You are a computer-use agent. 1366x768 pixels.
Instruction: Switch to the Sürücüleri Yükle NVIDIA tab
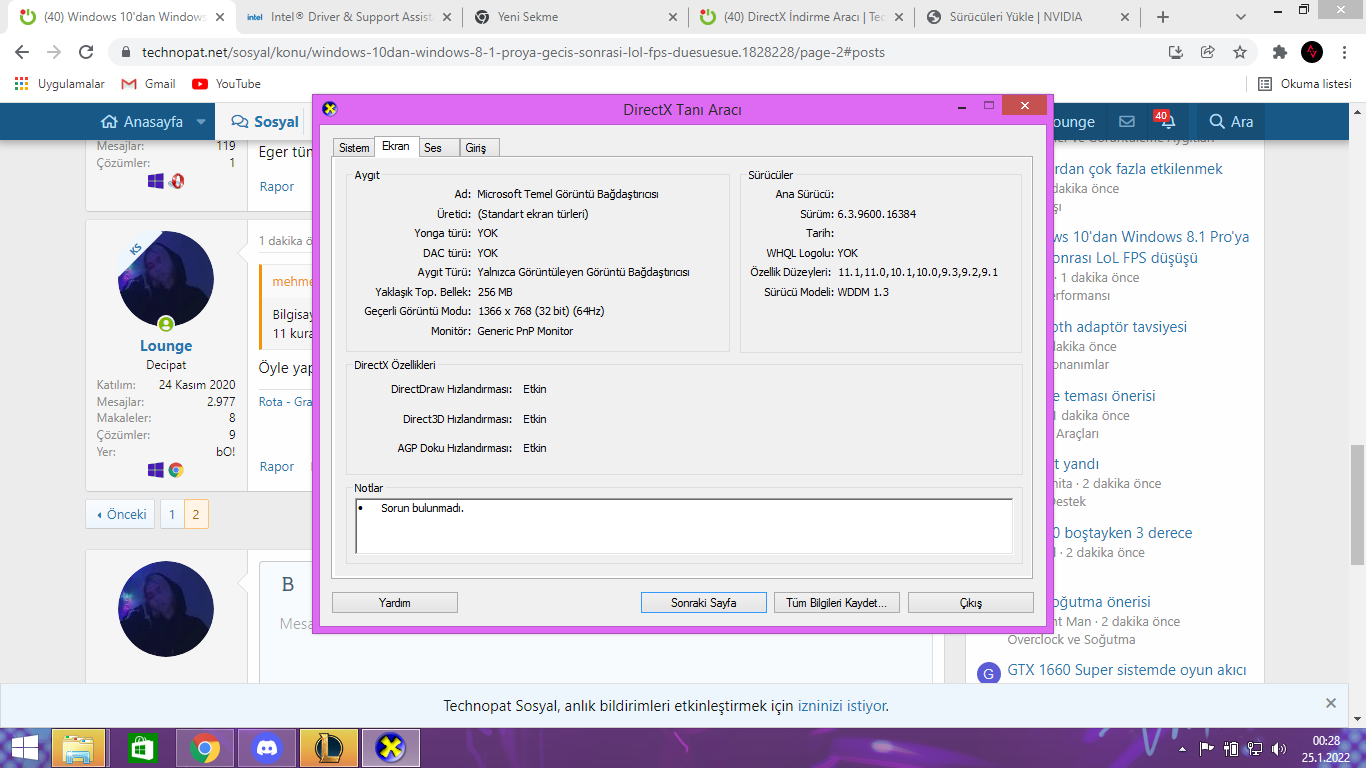click(x=1029, y=17)
